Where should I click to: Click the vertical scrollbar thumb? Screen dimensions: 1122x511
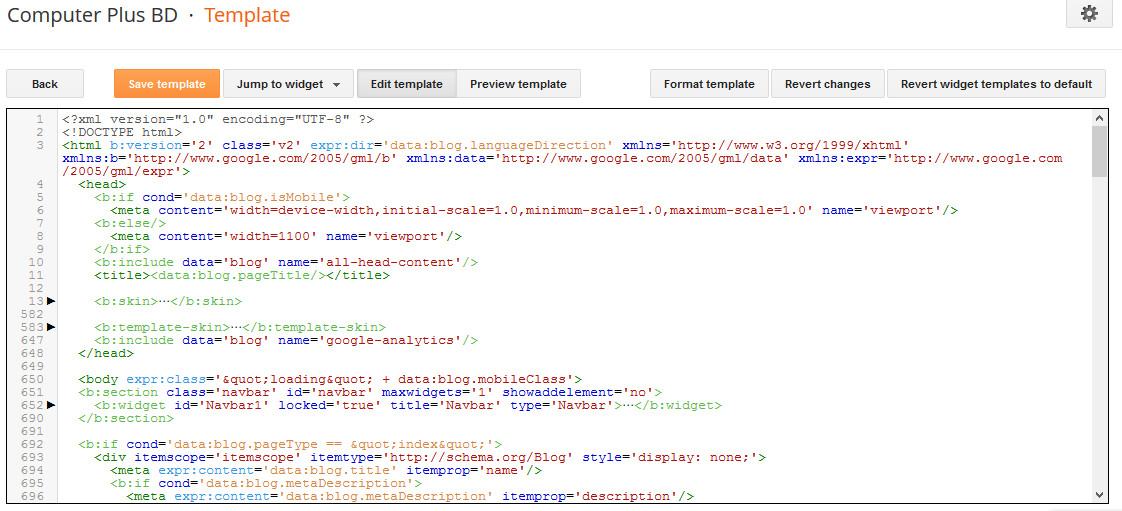1099,150
